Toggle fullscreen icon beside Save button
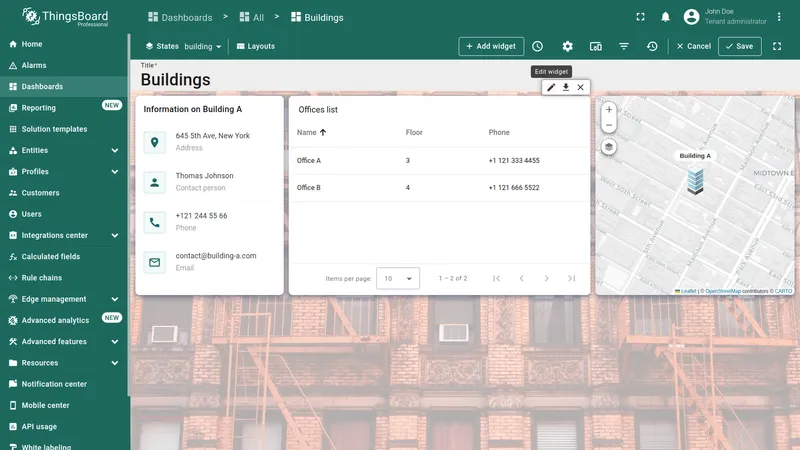This screenshot has height=450, width=800. 777,46
